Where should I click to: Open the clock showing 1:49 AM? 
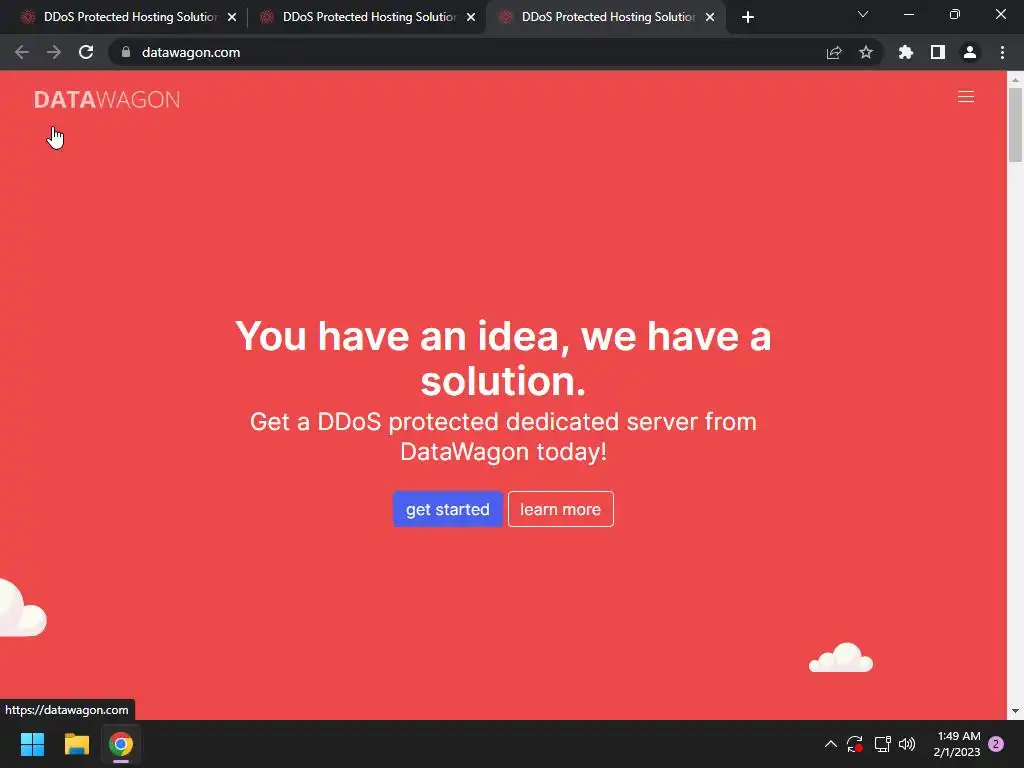957,744
